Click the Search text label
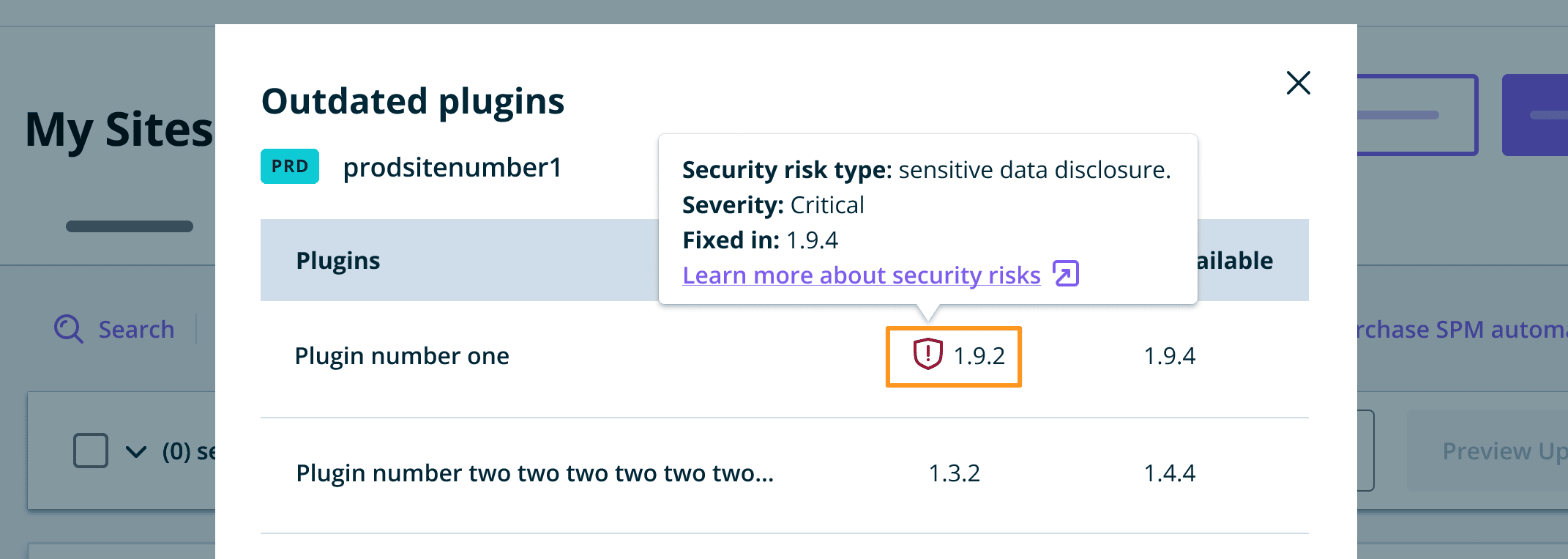 pyautogui.click(x=136, y=330)
